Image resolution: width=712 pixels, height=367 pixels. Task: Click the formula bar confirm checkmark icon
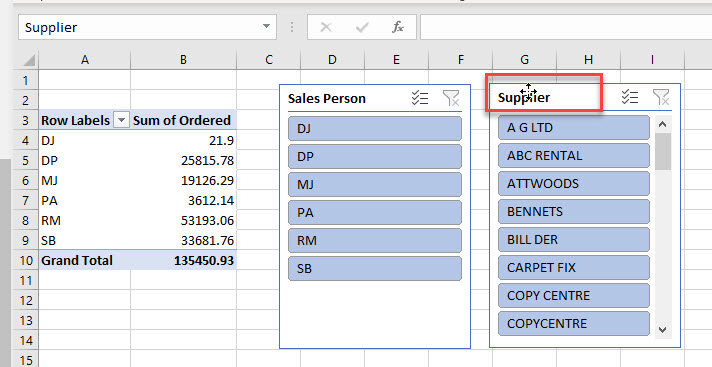tap(362, 27)
